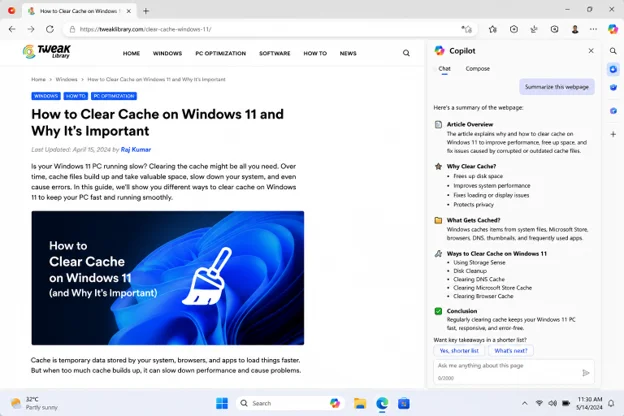This screenshot has width=624, height=416.
Task: Open the Windows Start button
Action: (x=222, y=403)
